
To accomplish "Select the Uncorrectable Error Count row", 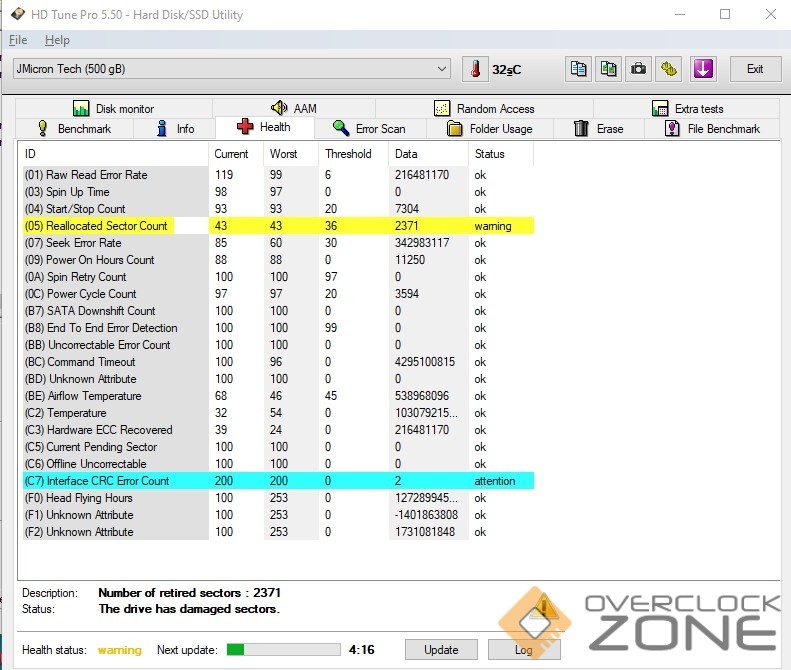I will (278, 345).
